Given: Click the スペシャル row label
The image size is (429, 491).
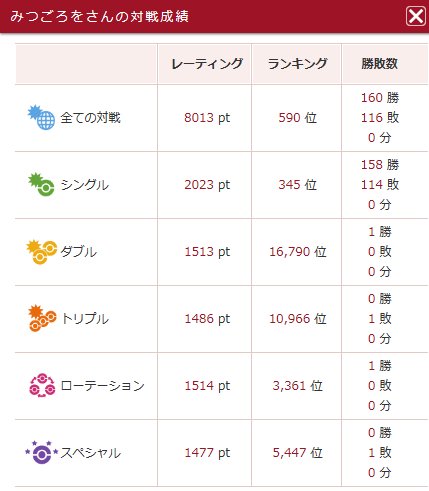Looking at the screenshot, I should 90,453.
